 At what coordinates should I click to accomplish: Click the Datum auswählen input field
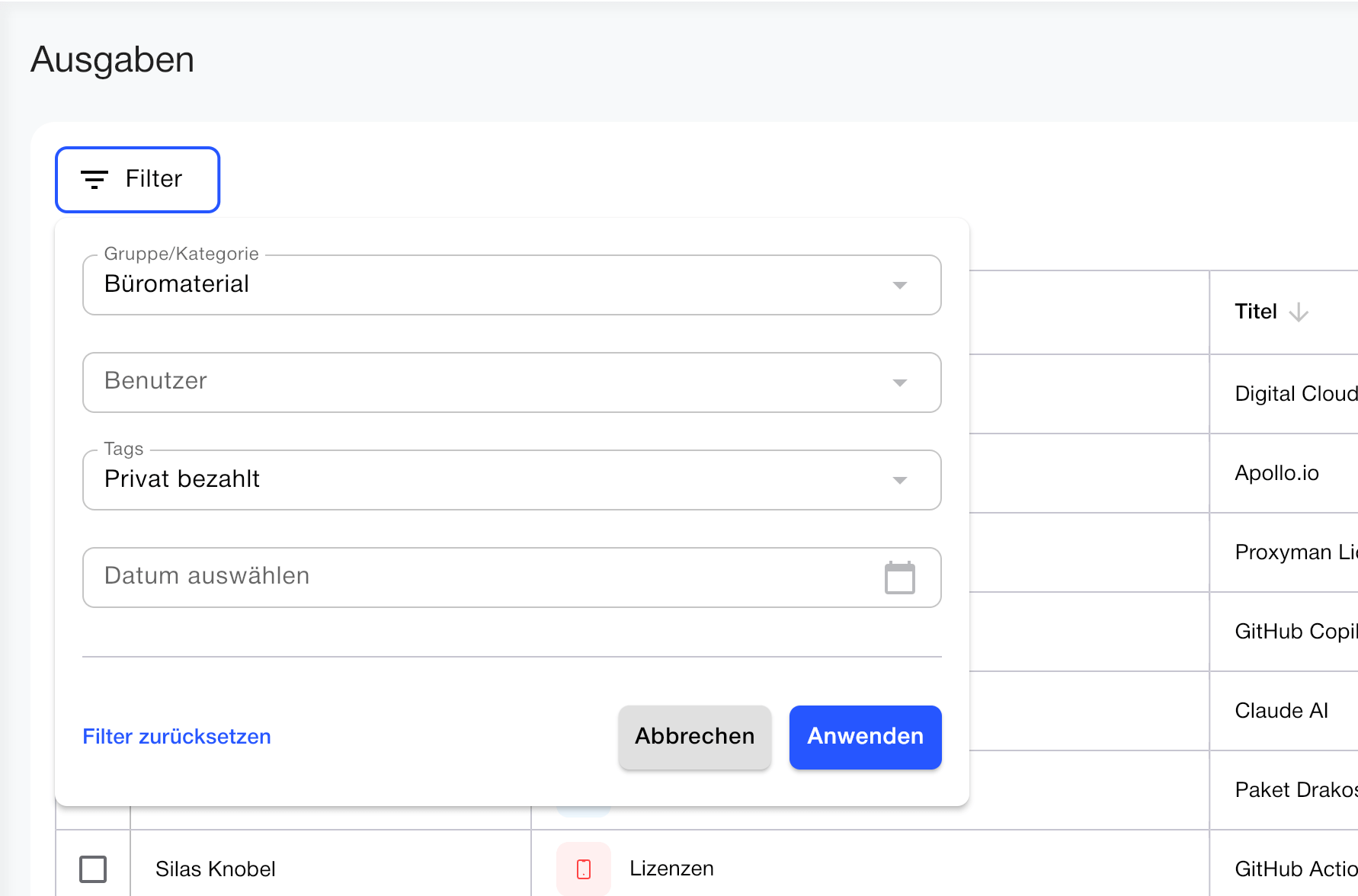pos(381,577)
